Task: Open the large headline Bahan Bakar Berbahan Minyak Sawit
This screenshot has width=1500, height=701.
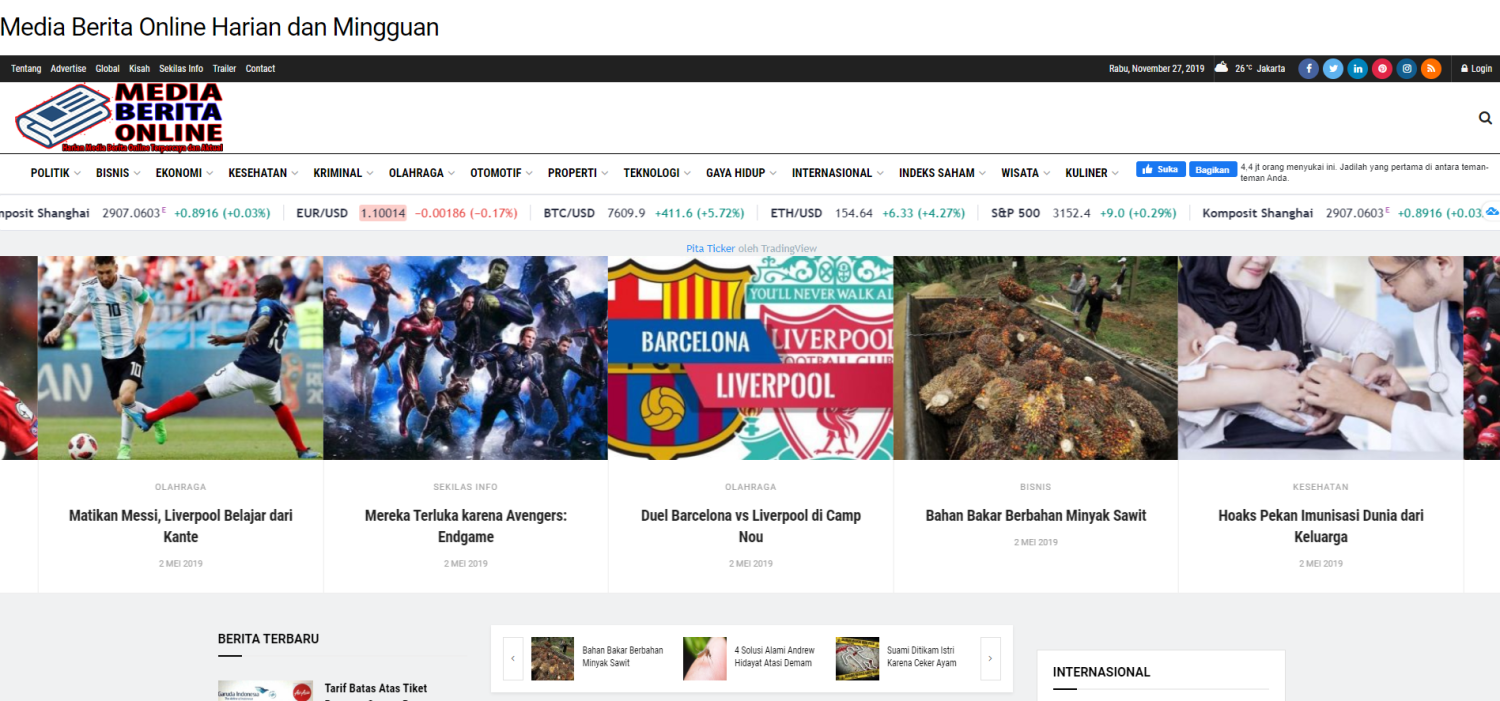Action: pyautogui.click(x=1036, y=516)
